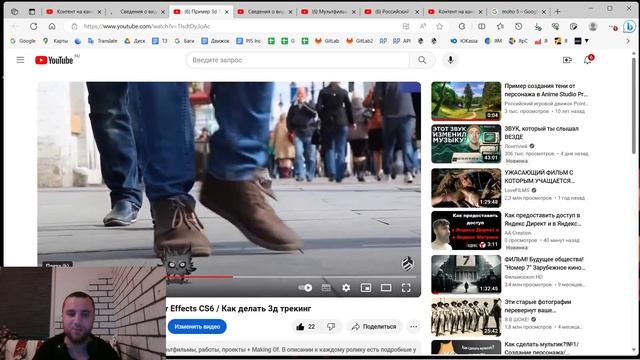Open the tab actions menu icon
The width and height of the screenshot is (640, 360).
click(32, 12)
